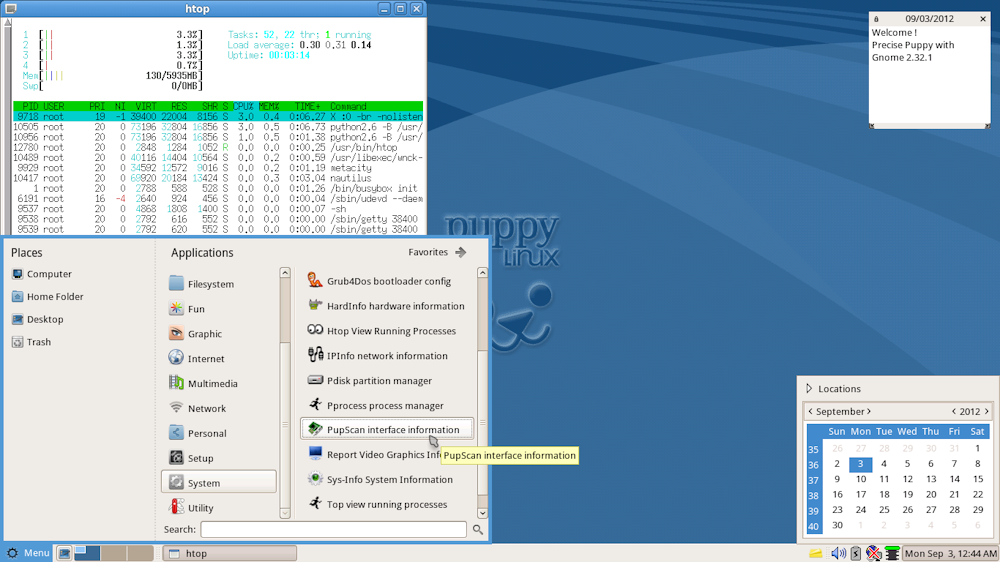Switch to the first workspace
The height and width of the screenshot is (562, 1000).
click(87, 553)
